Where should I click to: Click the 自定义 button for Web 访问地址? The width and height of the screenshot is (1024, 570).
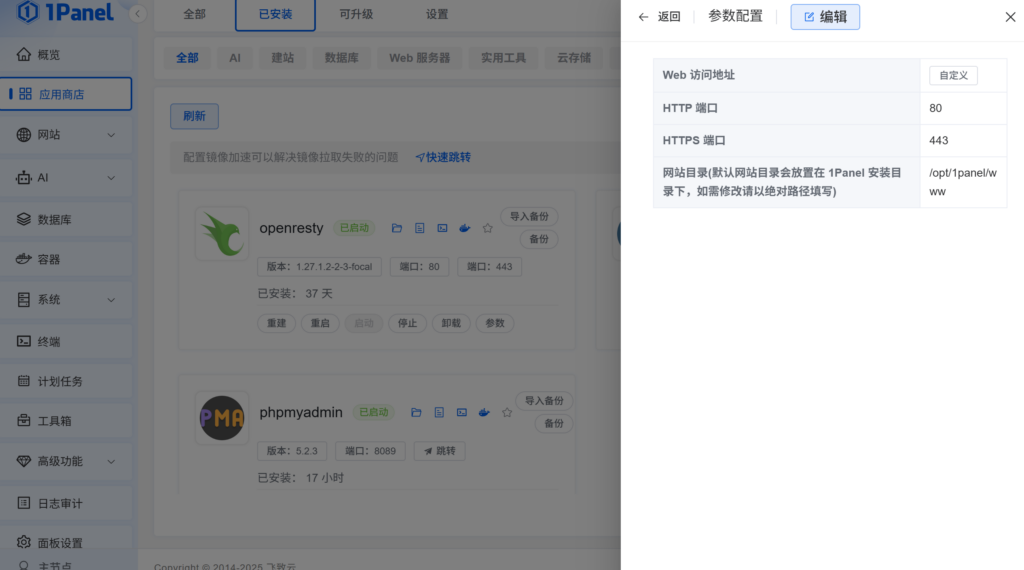coord(953,76)
